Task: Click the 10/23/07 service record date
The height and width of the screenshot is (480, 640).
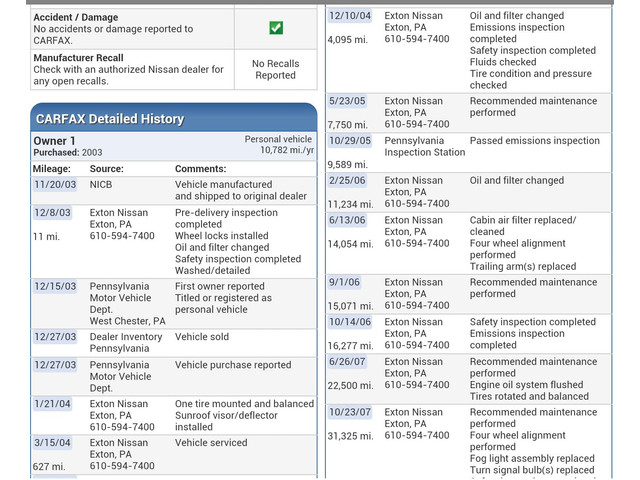Action: 350,412
